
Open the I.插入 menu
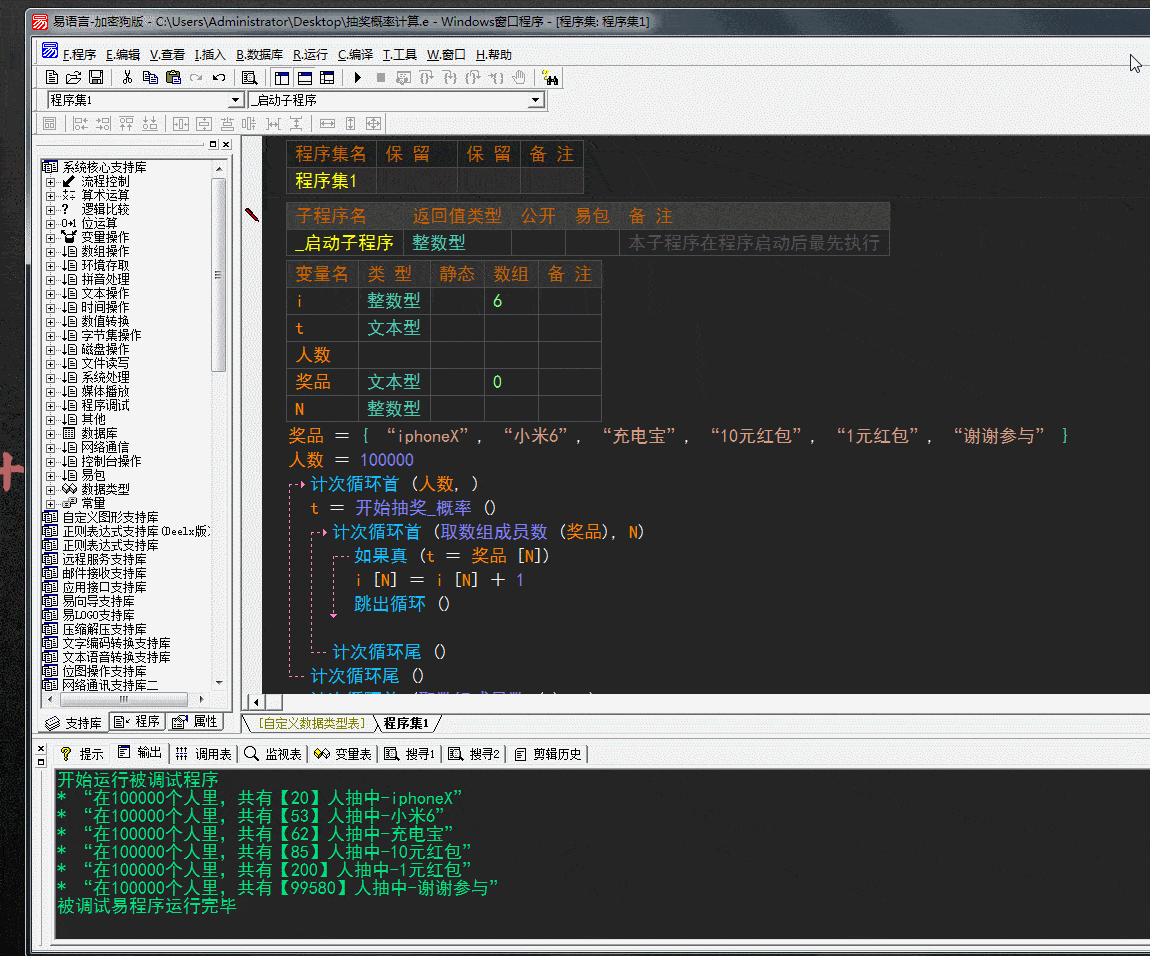tap(210, 55)
